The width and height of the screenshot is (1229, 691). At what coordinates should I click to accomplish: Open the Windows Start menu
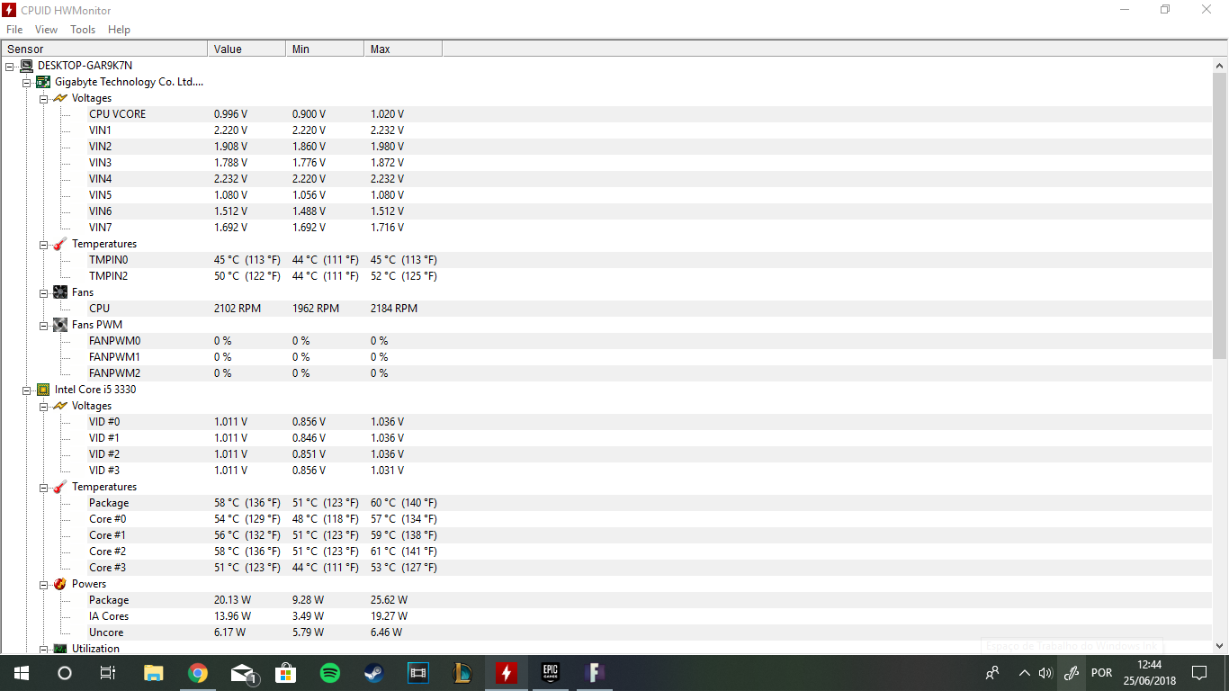[21, 673]
